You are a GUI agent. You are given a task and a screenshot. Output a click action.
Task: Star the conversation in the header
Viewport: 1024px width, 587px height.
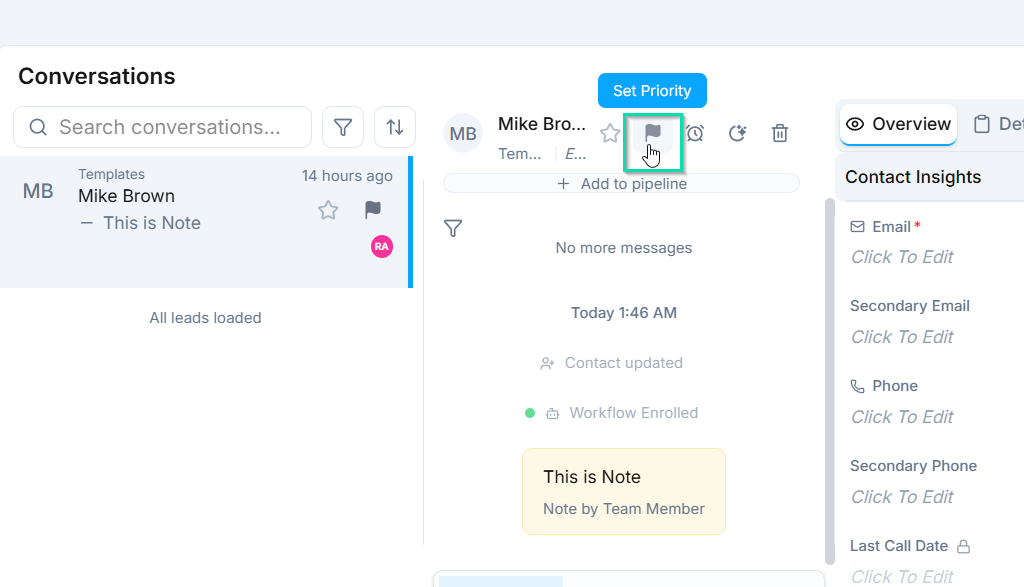tap(610, 133)
